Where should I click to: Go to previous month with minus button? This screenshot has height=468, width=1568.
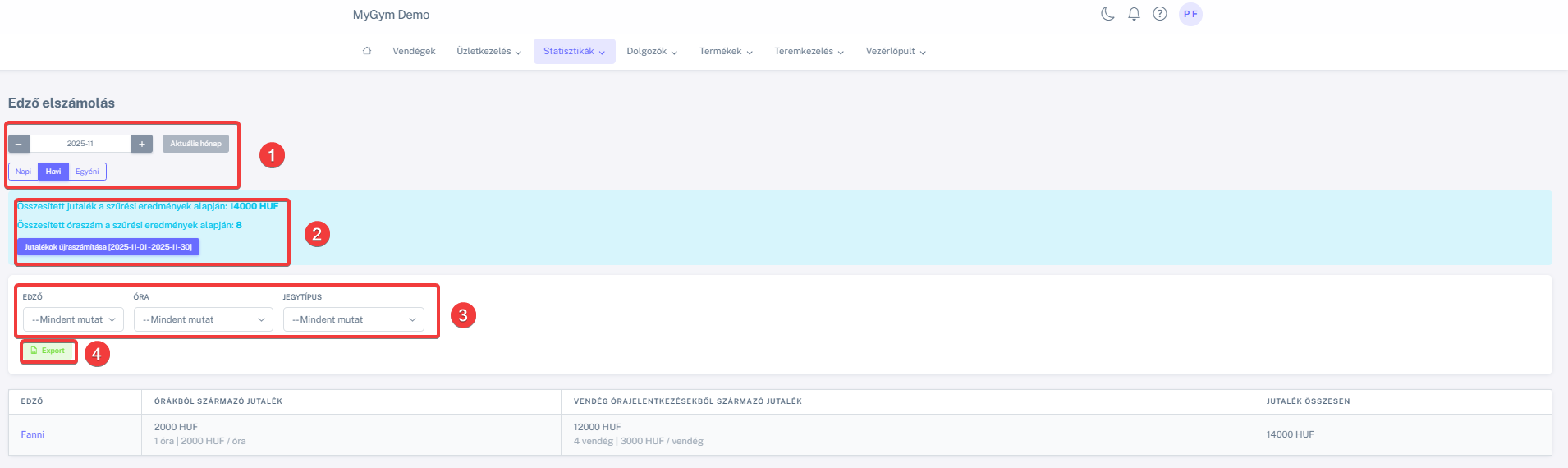click(x=19, y=144)
